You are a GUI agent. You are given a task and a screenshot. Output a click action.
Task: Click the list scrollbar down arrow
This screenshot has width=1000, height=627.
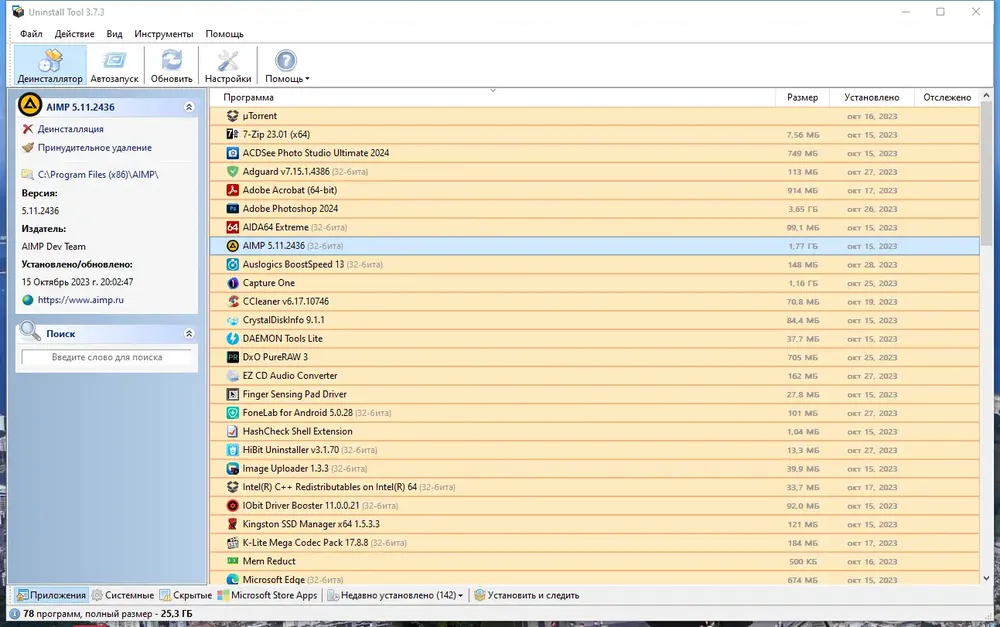click(x=986, y=579)
